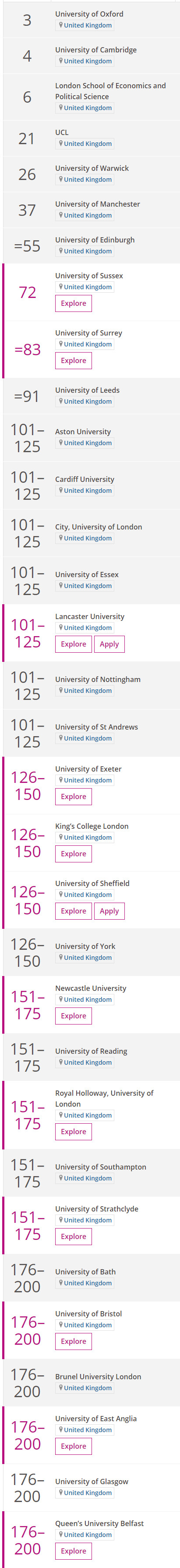180x1568 pixels.
Task: Explore the University of Surrey
Action: point(73,360)
